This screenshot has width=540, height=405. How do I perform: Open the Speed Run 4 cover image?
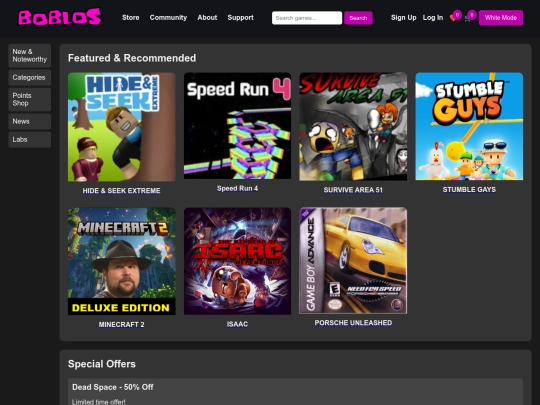click(237, 126)
